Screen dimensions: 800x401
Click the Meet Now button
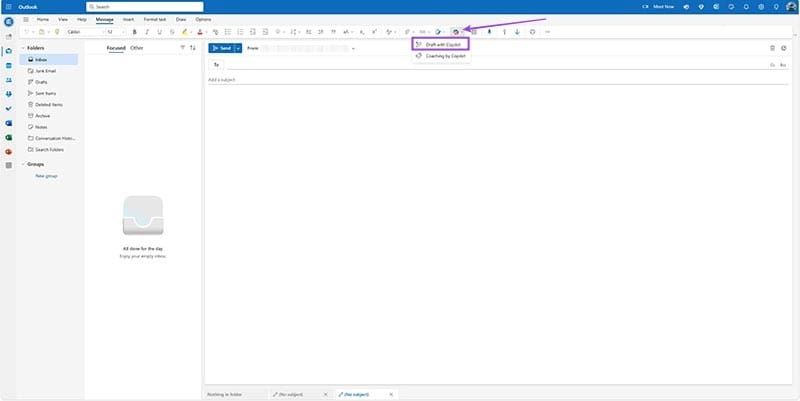coord(658,7)
